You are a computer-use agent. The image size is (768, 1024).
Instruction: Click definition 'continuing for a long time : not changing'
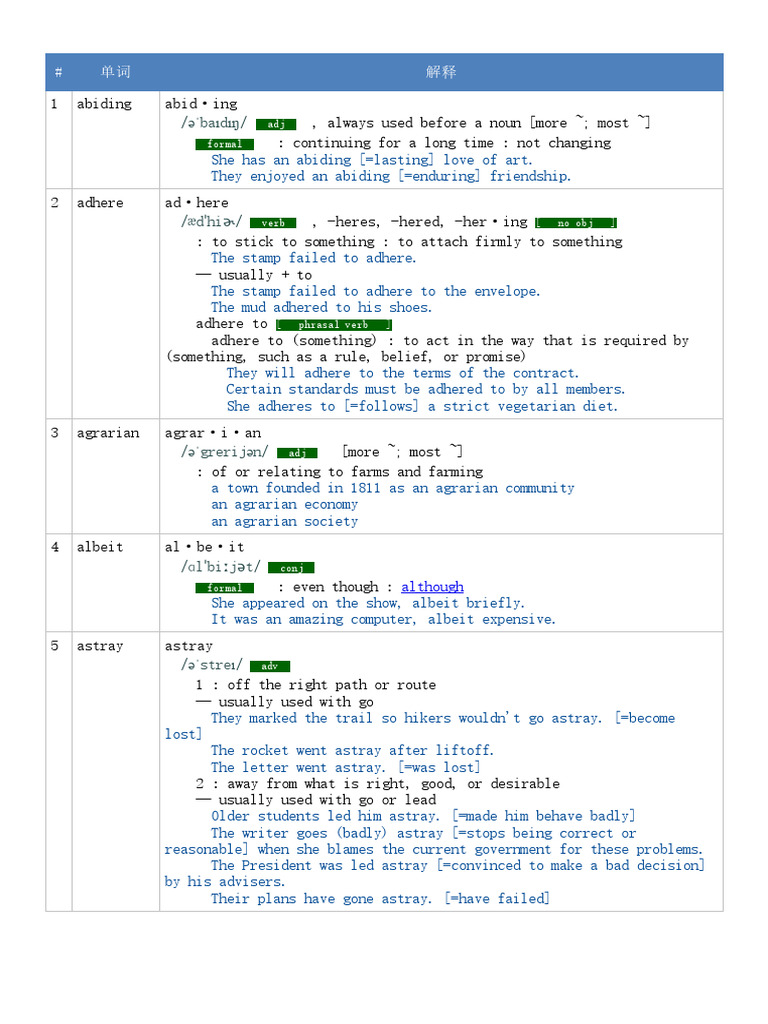coord(452,142)
